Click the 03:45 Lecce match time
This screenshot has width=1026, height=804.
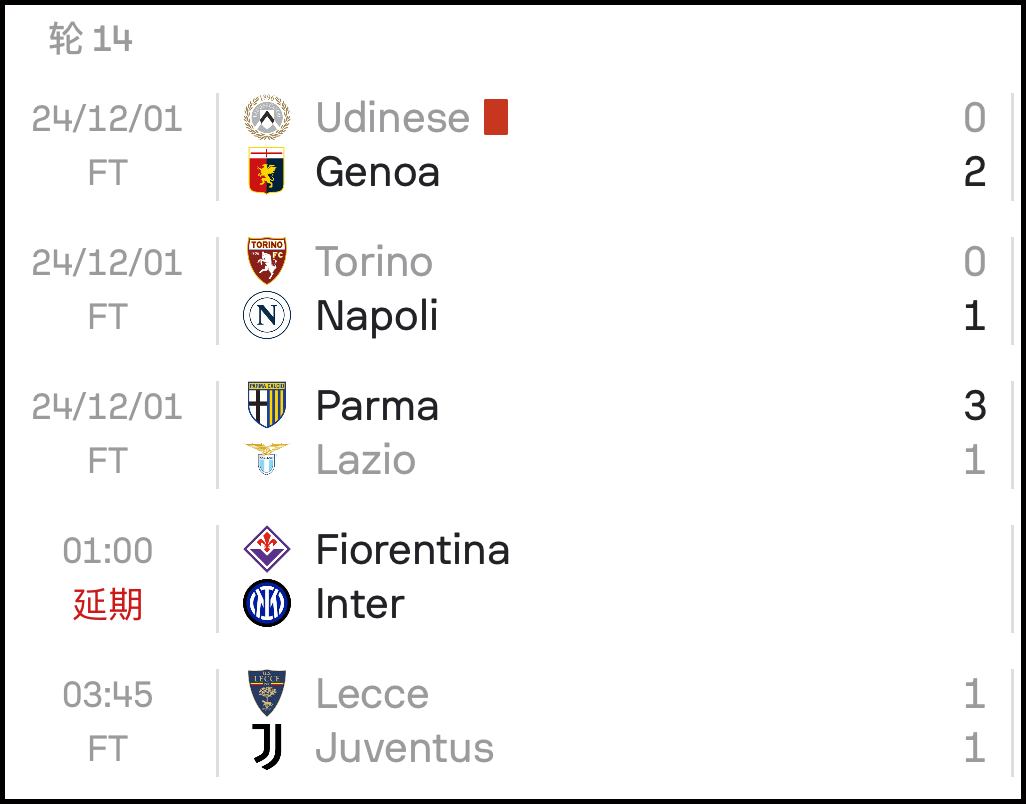107,694
